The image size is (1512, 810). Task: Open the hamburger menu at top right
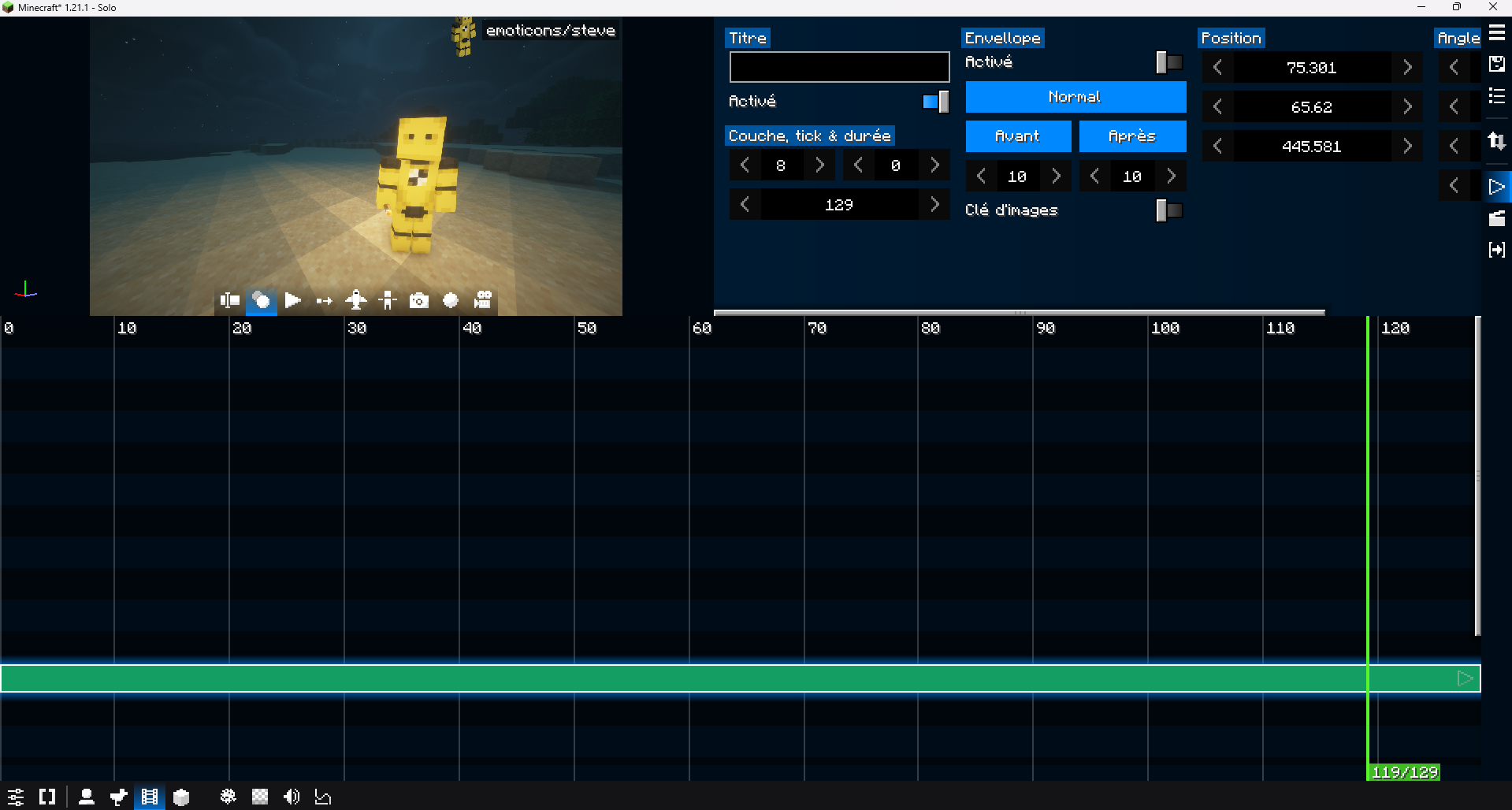(1497, 33)
